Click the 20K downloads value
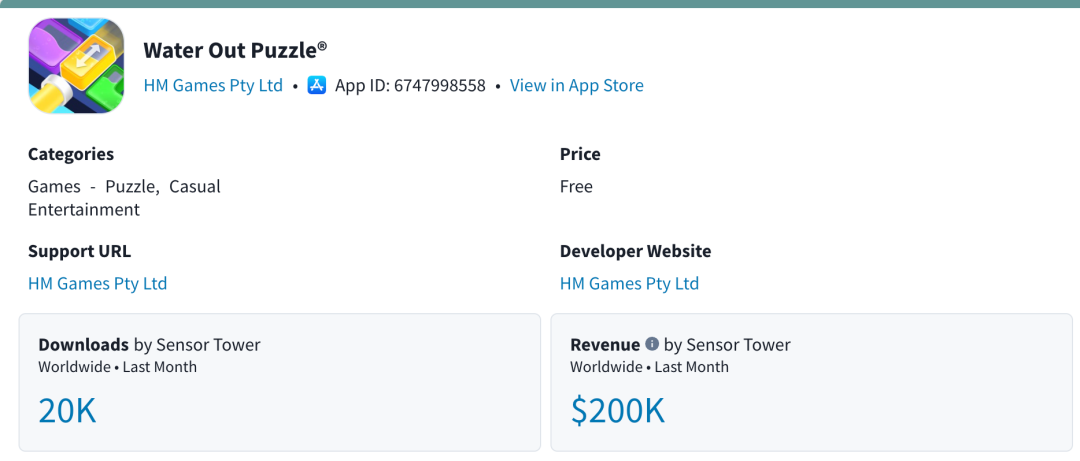 click(68, 411)
